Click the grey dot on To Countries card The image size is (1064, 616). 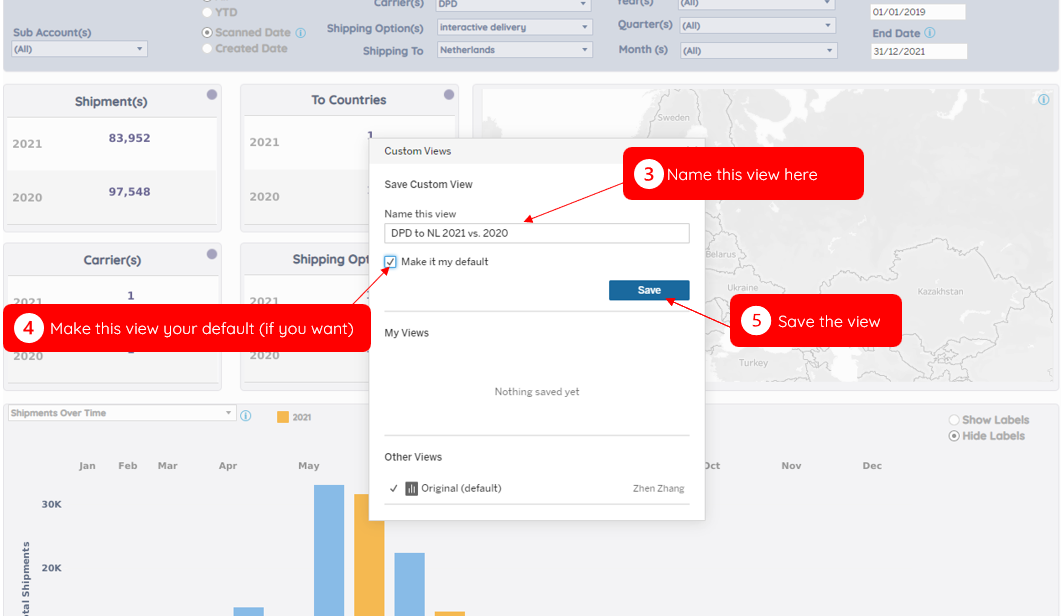tap(449, 94)
